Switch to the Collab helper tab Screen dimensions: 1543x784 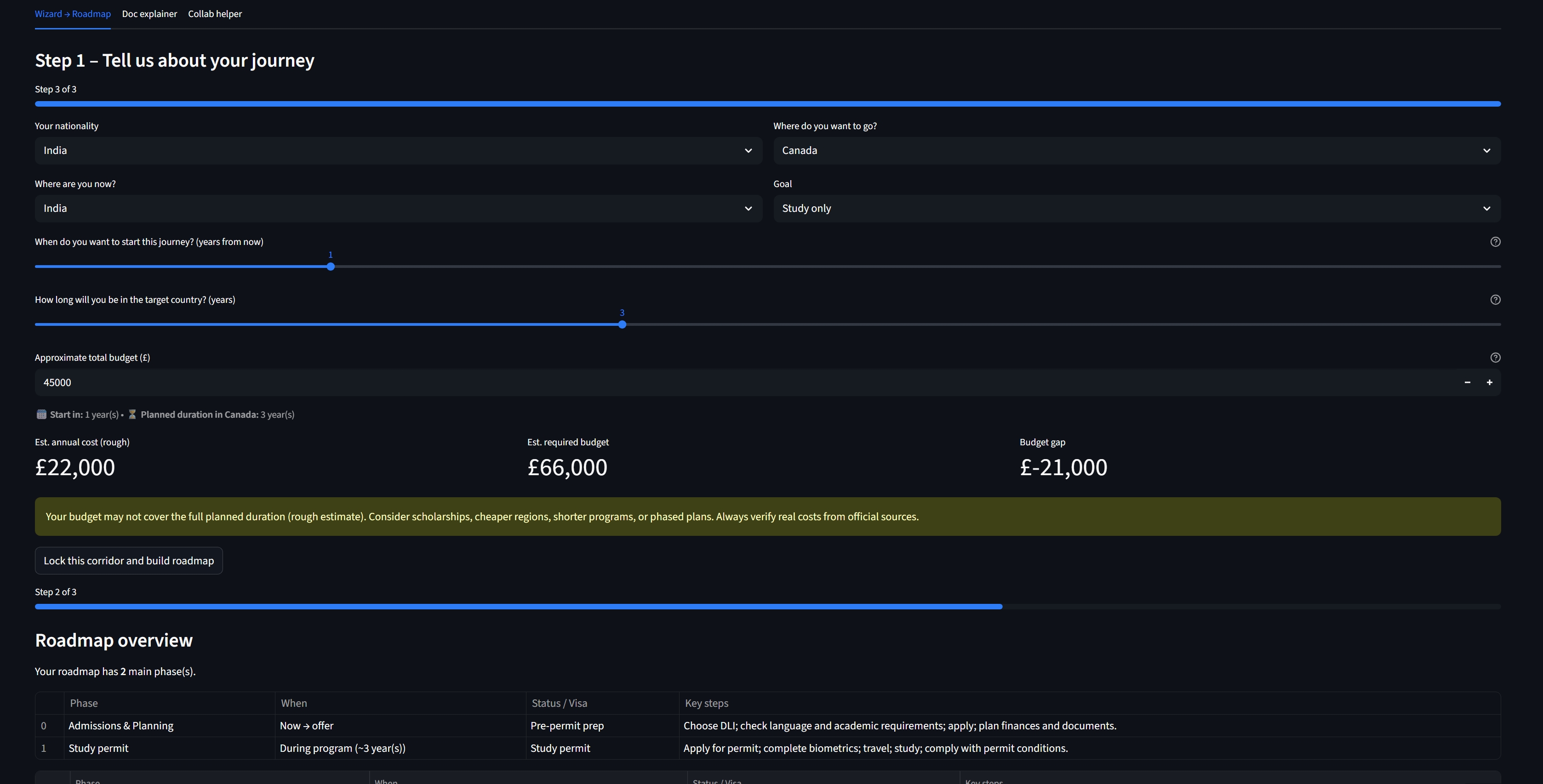(214, 14)
